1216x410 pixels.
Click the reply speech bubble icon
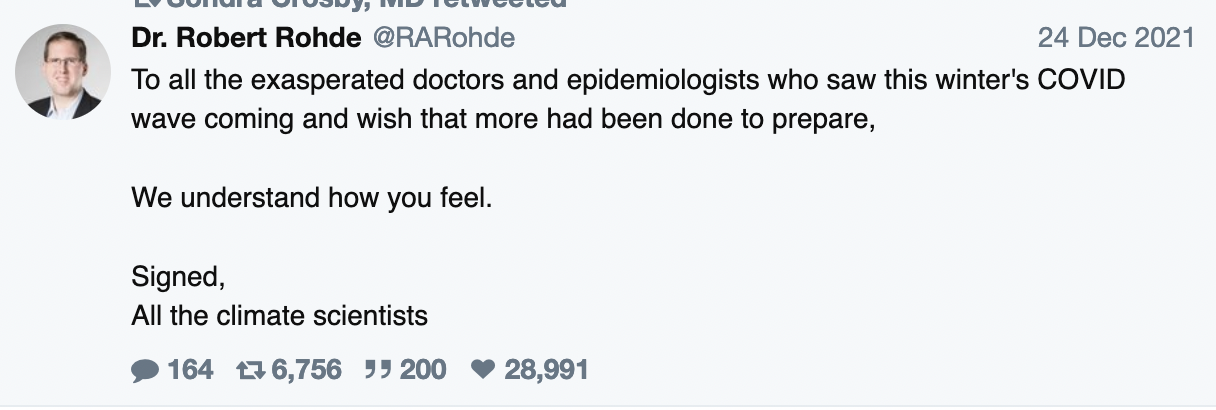(x=145, y=371)
